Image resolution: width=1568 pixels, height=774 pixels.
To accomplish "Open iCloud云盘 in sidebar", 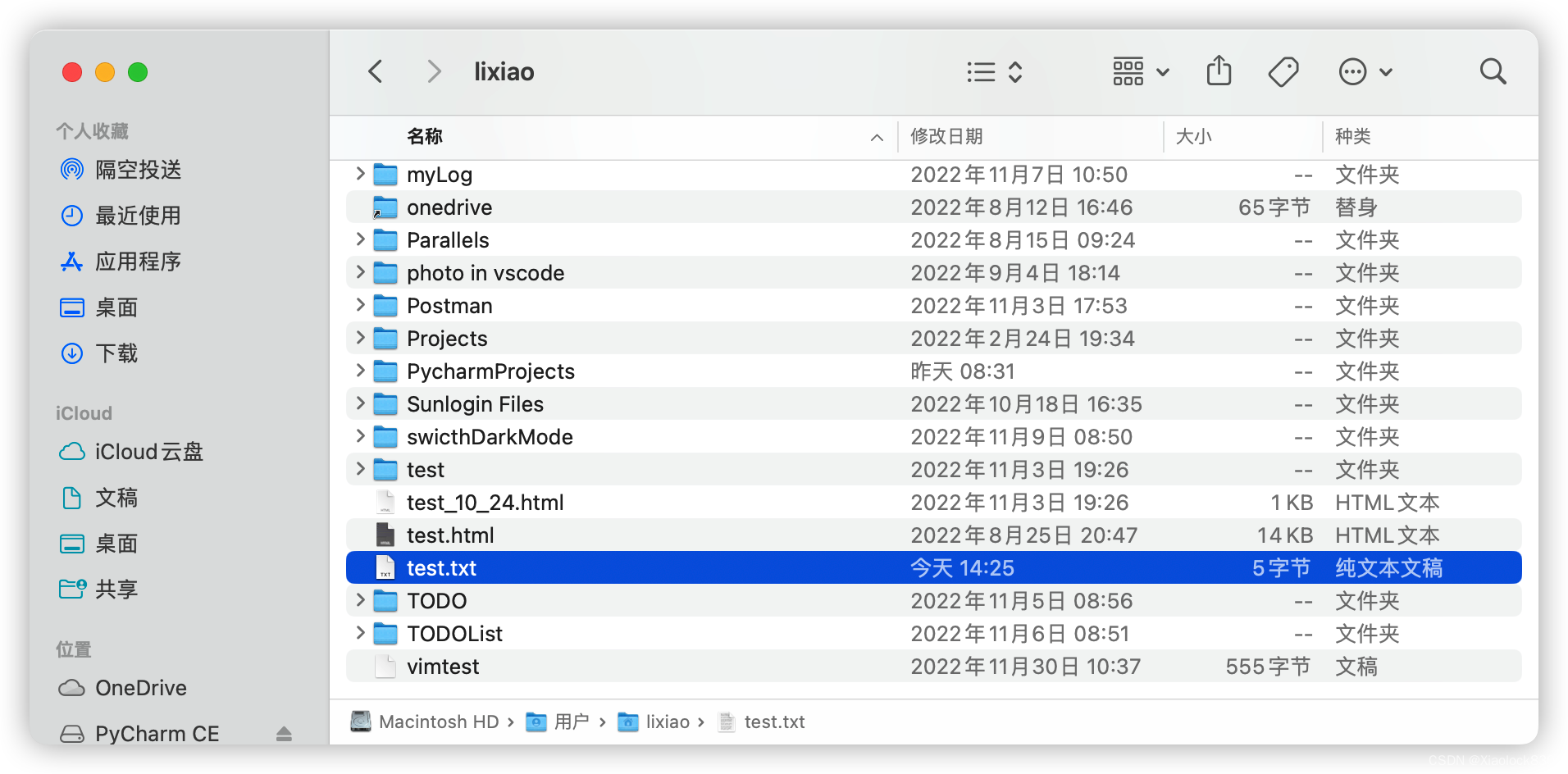I will (131, 452).
